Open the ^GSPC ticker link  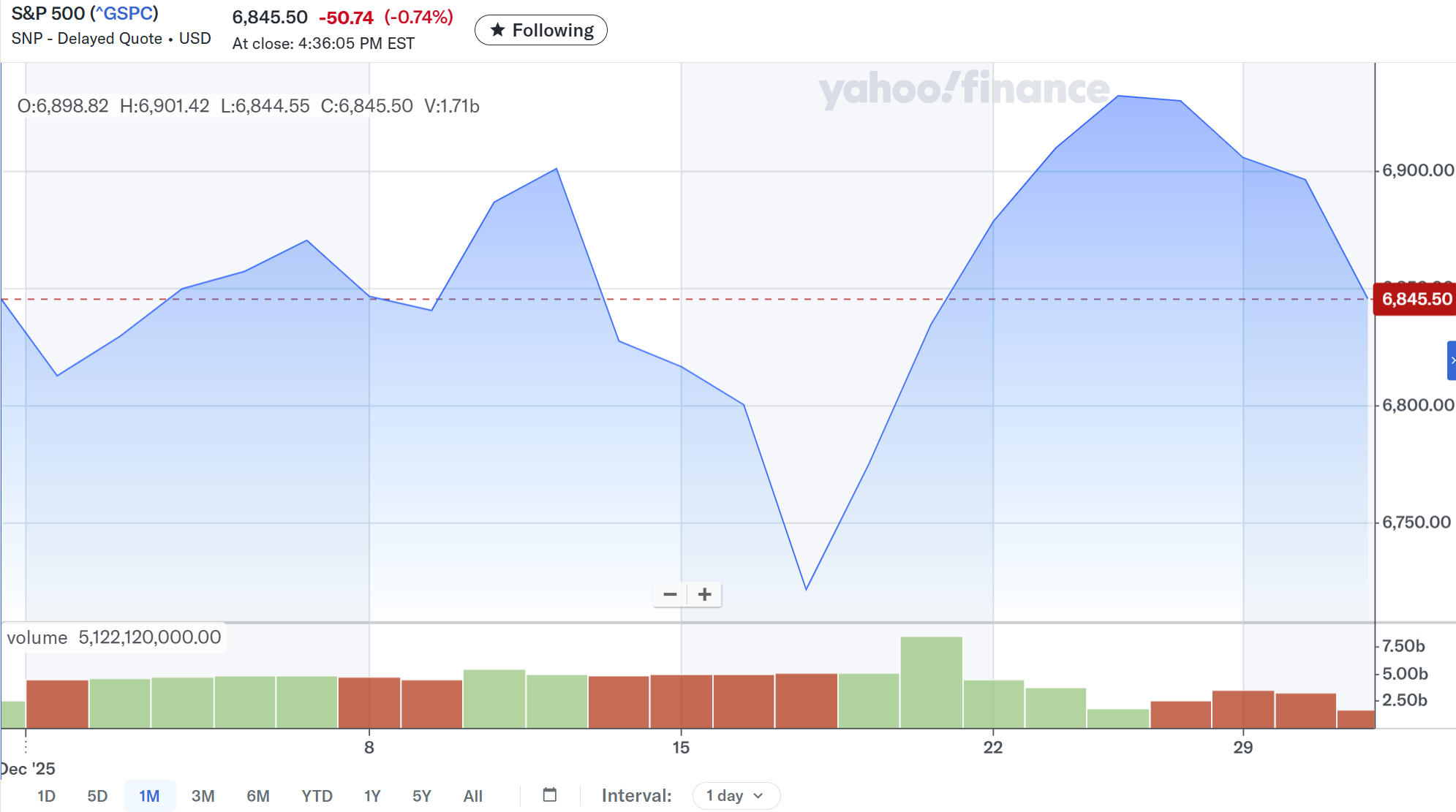pyautogui.click(x=124, y=14)
